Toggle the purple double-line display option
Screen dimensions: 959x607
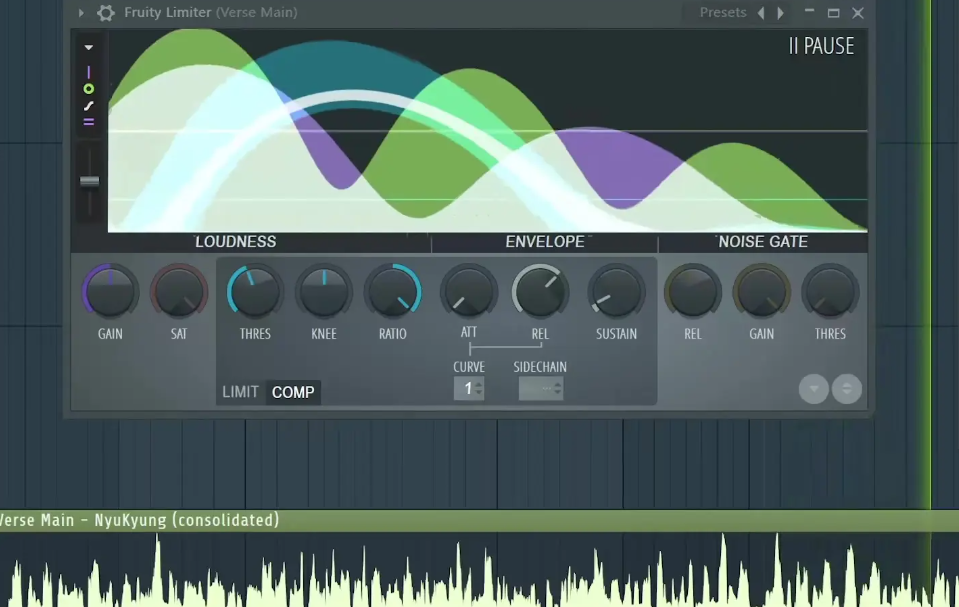pyautogui.click(x=89, y=122)
